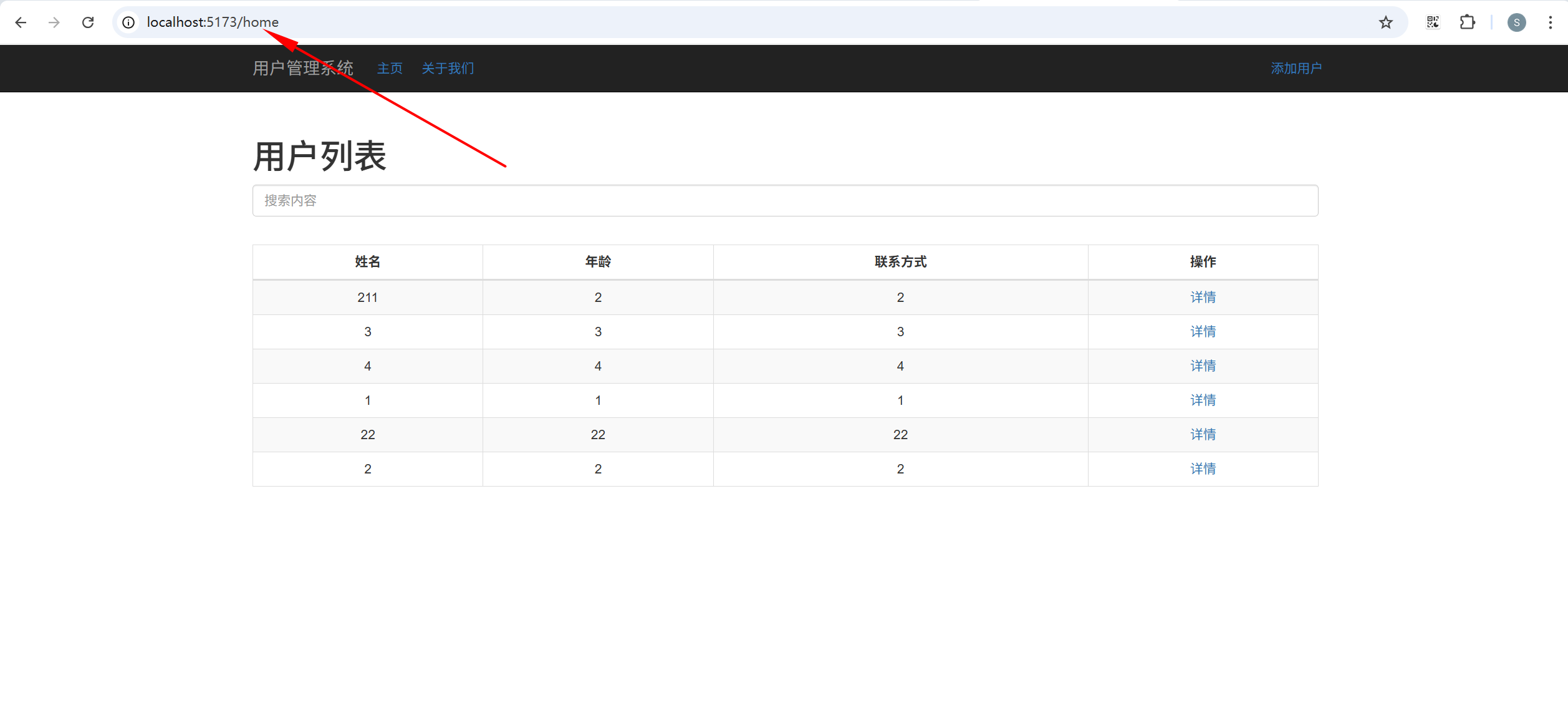Click the localhost:5173/home address bar

coord(748,23)
